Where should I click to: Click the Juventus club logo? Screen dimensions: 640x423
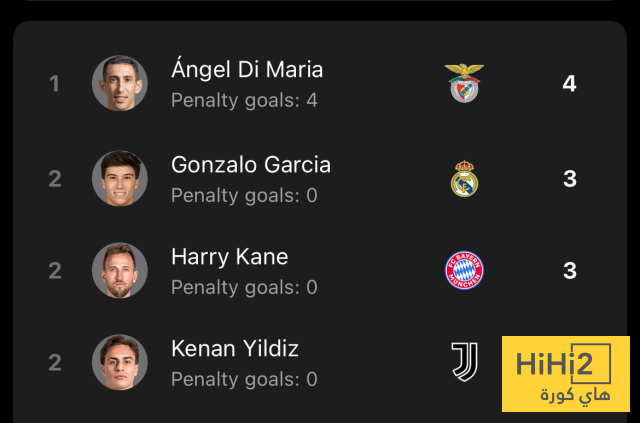[x=465, y=361]
